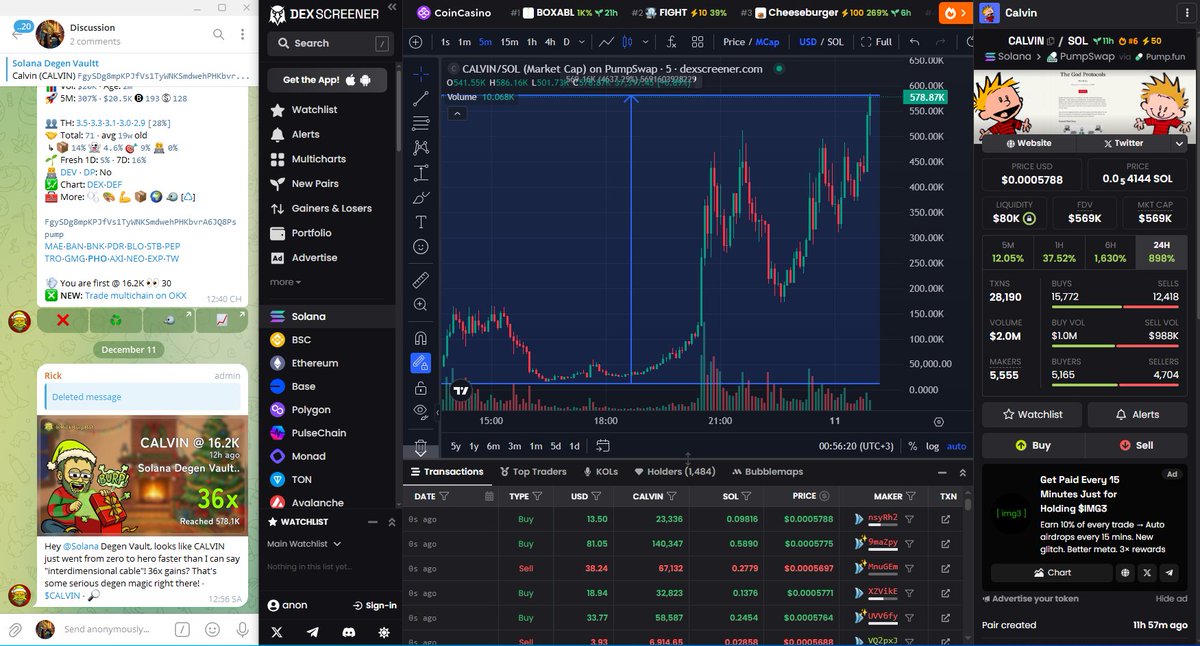
Task: Switch chart denomination to SOL
Action: tap(835, 42)
